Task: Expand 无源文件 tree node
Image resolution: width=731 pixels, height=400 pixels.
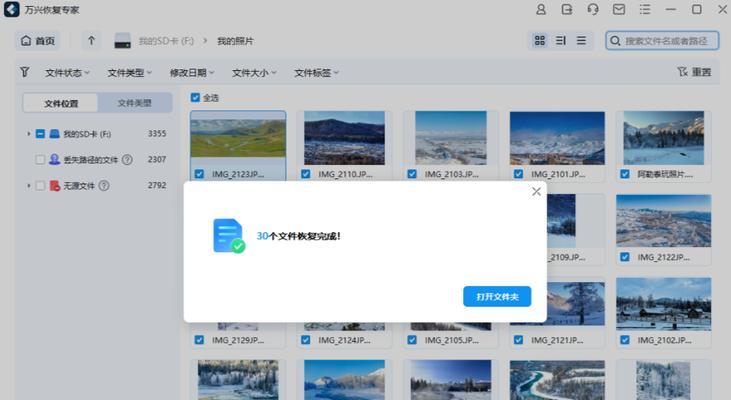Action: click(x=28, y=186)
